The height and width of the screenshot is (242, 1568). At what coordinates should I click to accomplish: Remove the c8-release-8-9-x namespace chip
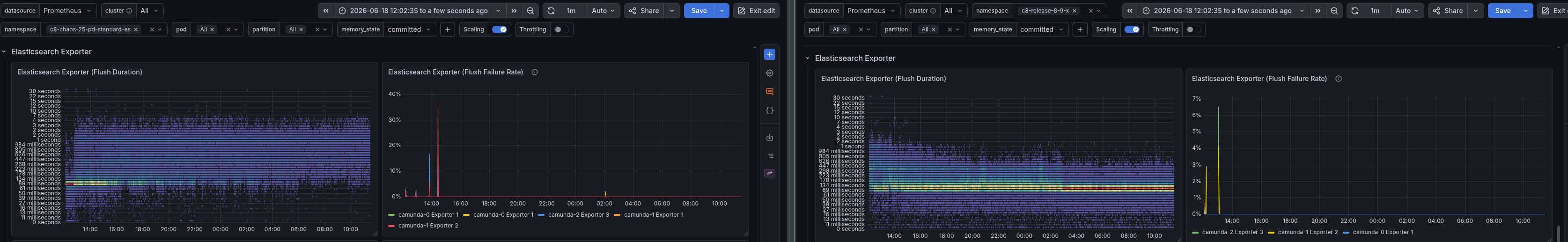[1075, 11]
